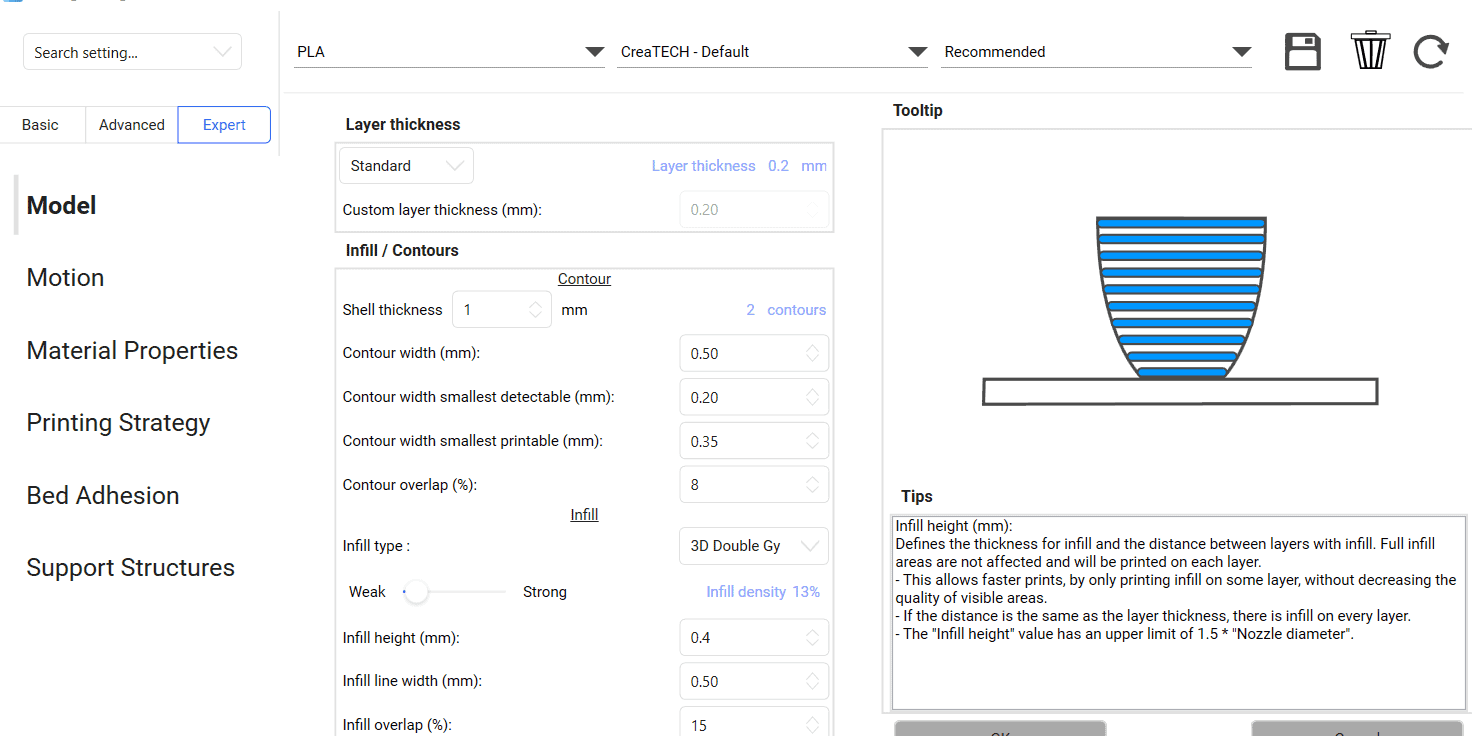The height and width of the screenshot is (736, 1472).
Task: Open Printing Strategy section
Action: (x=118, y=423)
